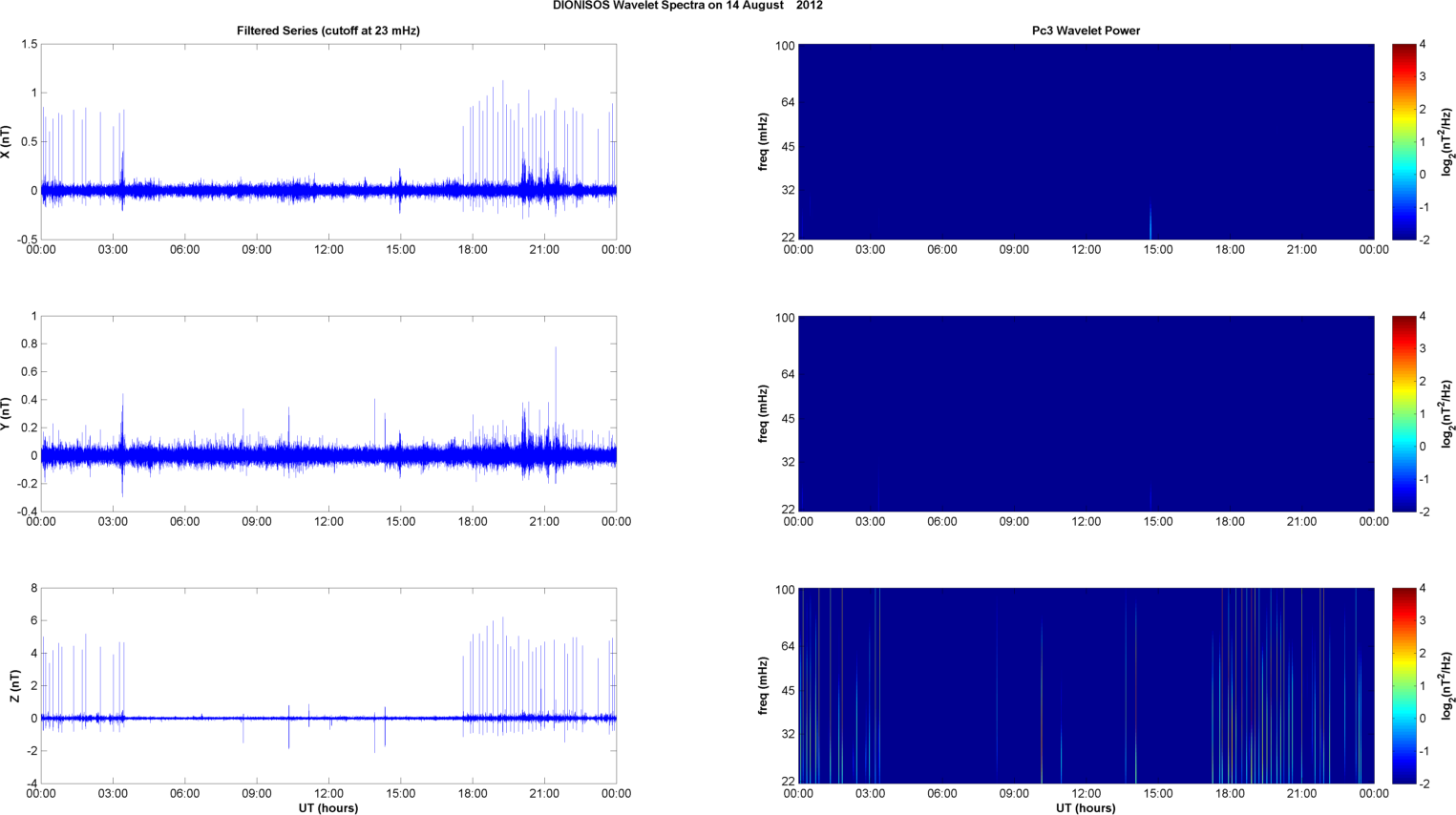Image resolution: width=1456 pixels, height=815 pixels.
Task: Click the bottom spectrogram's color scale bar
Action: 1403,685
